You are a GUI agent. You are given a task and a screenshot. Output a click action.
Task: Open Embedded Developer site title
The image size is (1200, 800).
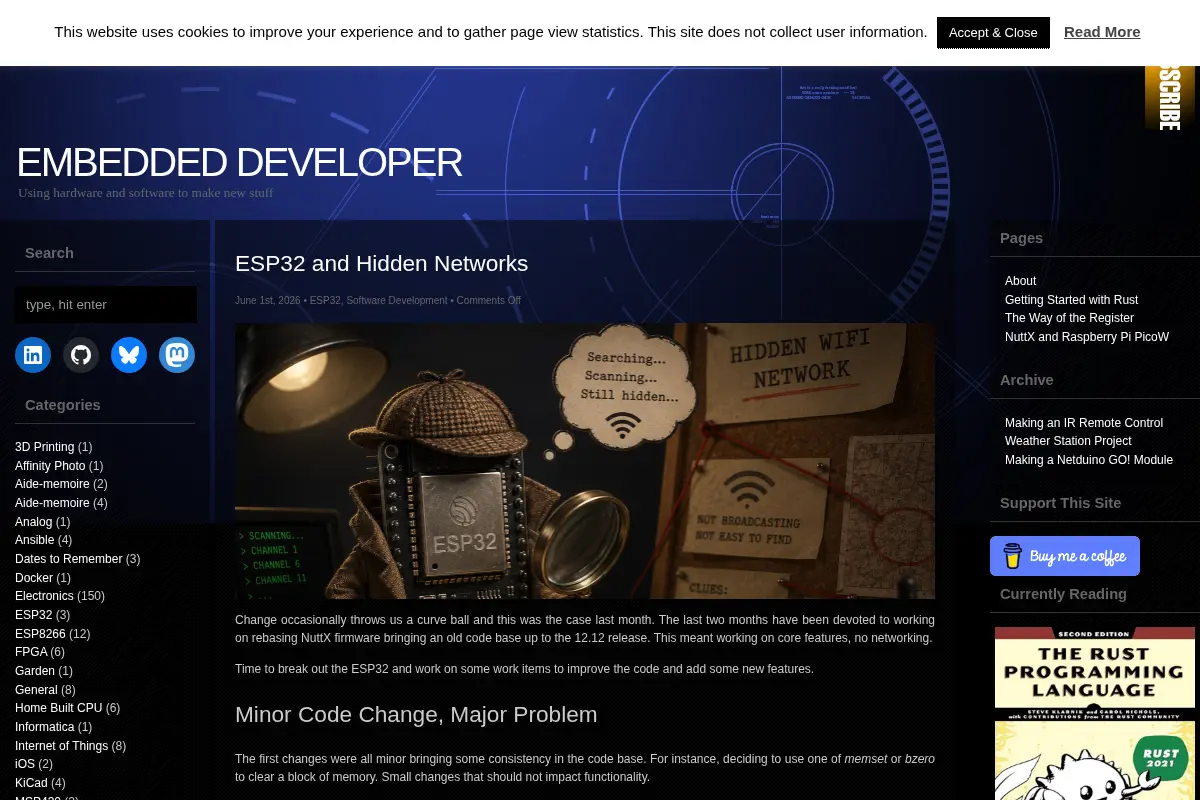[x=239, y=163]
